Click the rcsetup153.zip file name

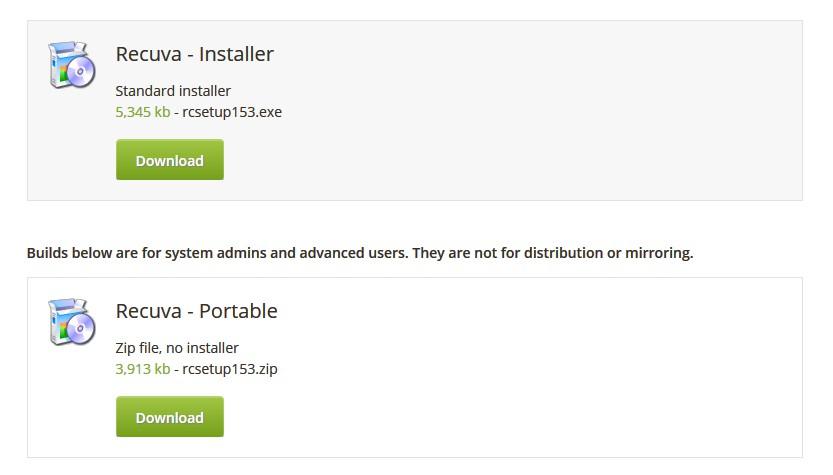pyautogui.click(x=230, y=369)
